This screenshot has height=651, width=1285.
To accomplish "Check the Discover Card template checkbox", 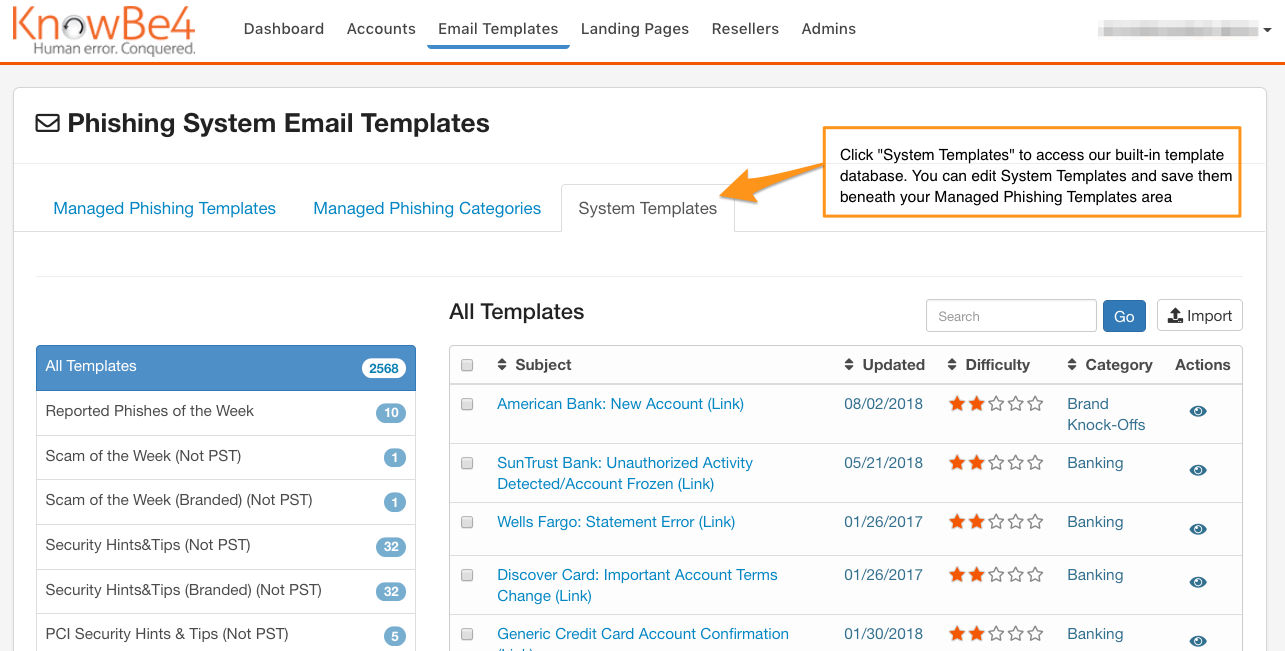I will (467, 575).
